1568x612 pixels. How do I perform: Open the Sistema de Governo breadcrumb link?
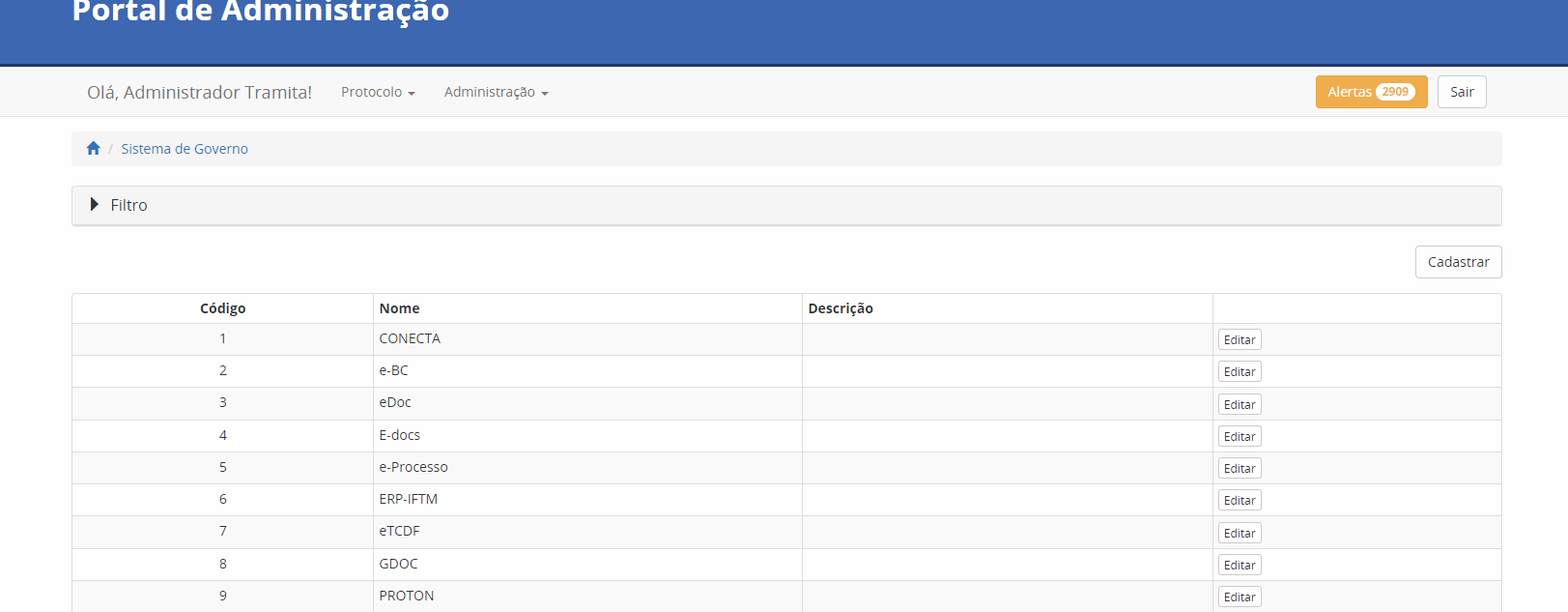coord(185,149)
